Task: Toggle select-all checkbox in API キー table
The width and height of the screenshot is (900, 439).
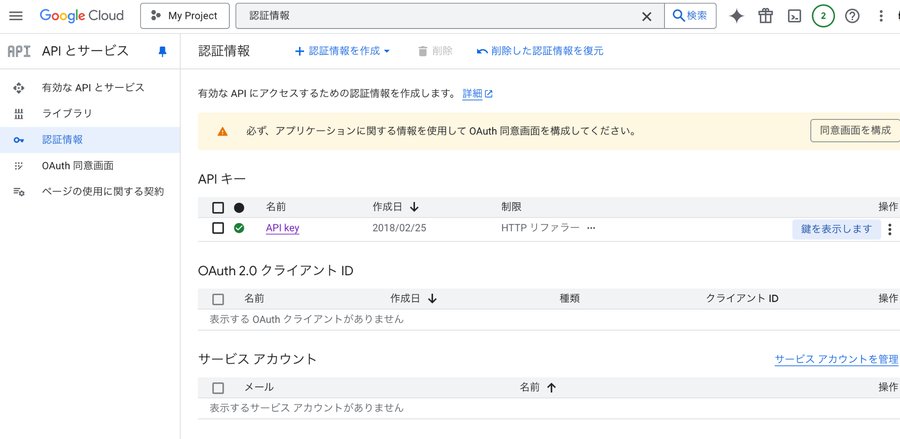Action: pos(218,207)
